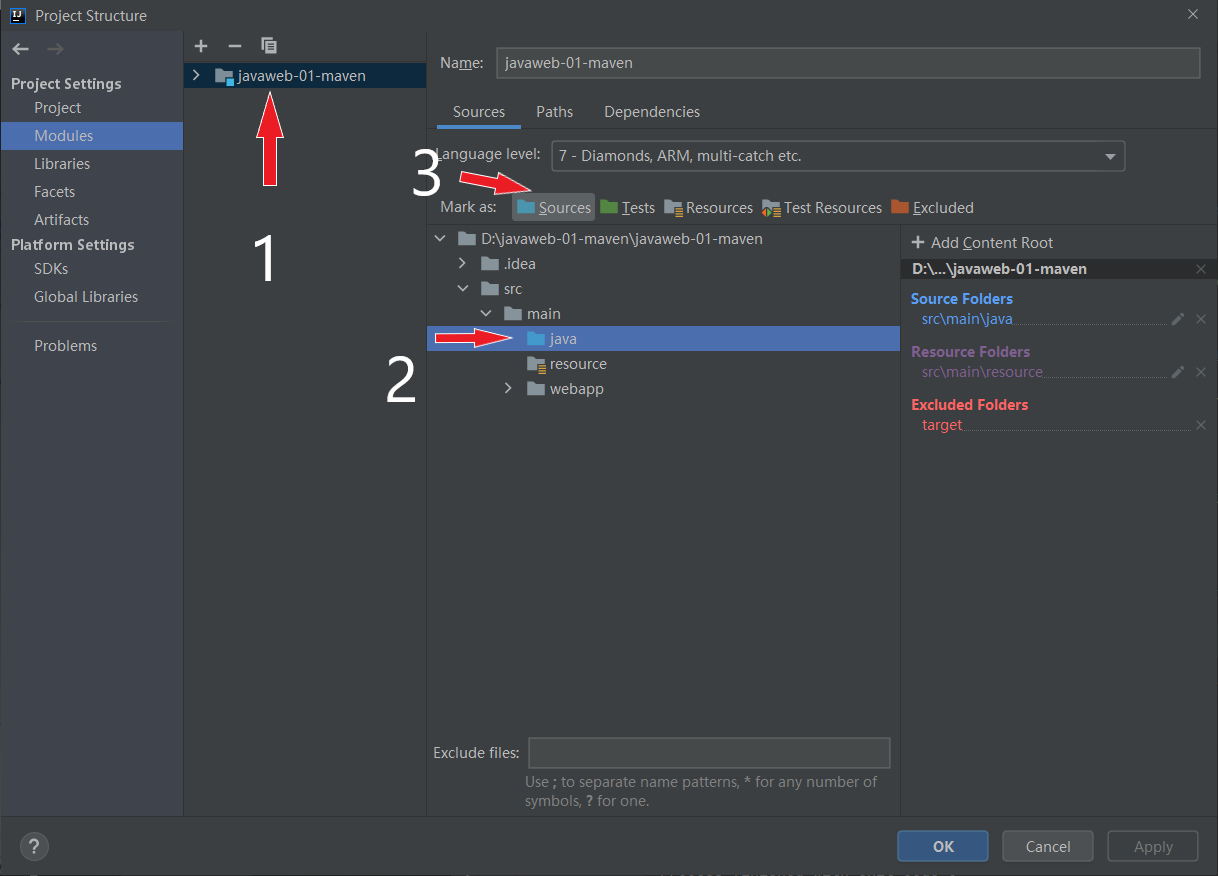The image size is (1218, 876).
Task: Mark folder as Resources
Action: (x=708, y=208)
